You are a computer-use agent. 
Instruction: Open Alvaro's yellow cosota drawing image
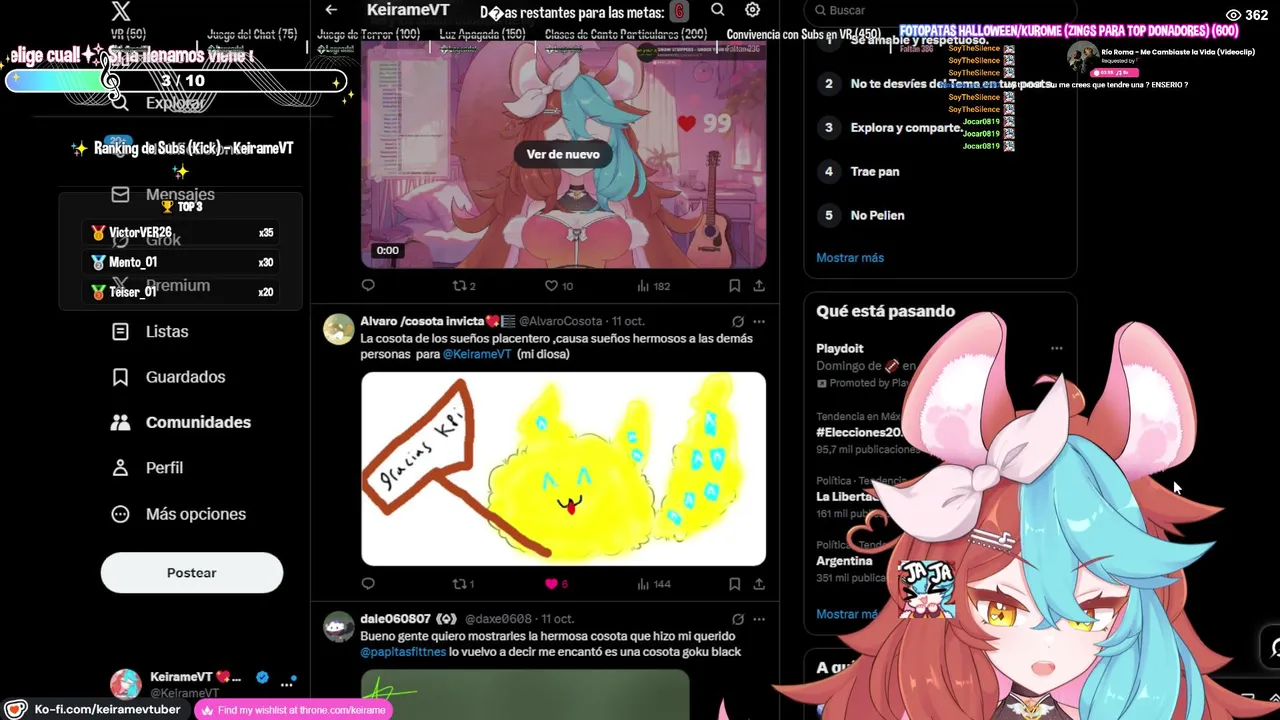[563, 469]
